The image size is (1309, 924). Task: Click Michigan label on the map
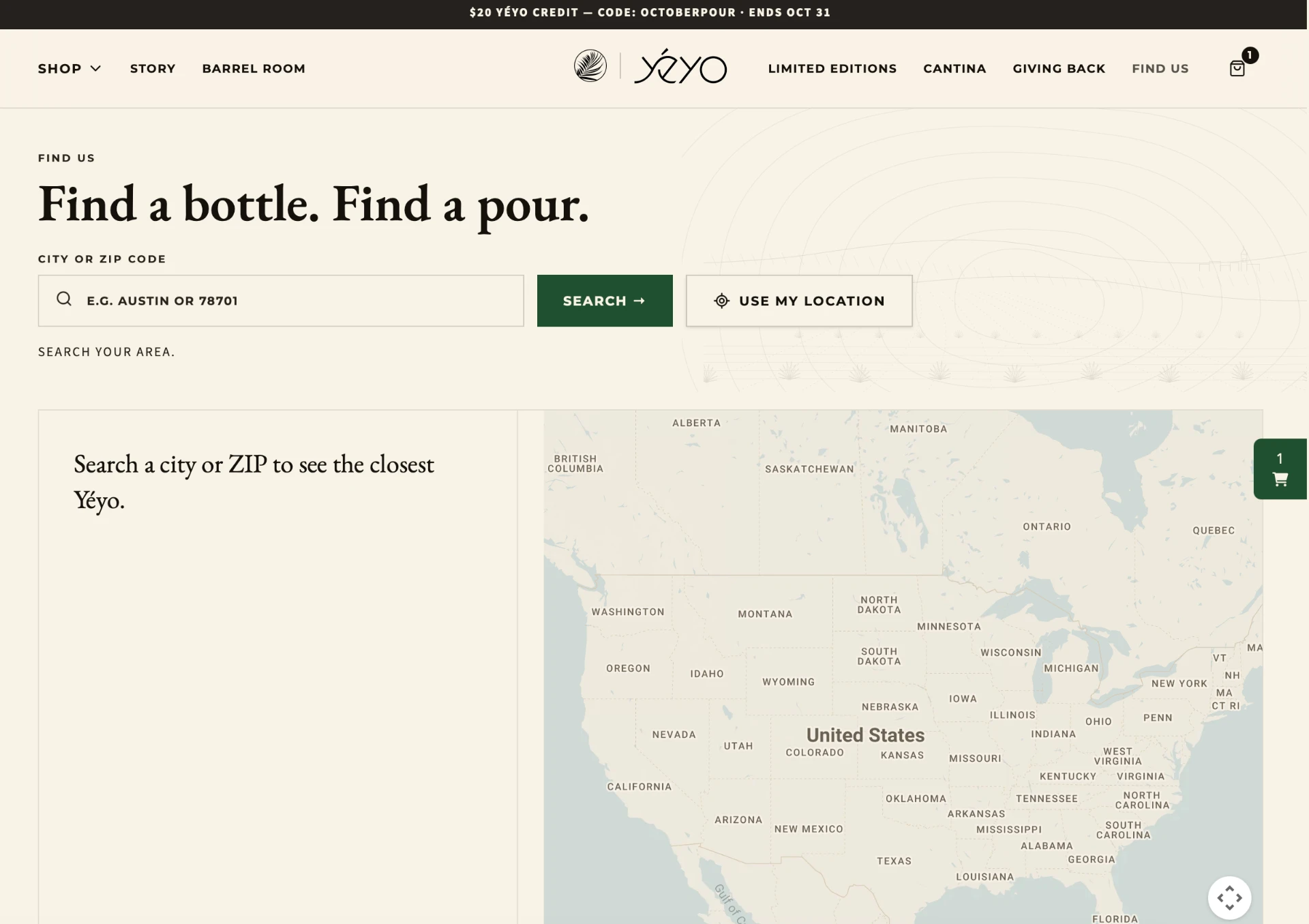point(1071,668)
